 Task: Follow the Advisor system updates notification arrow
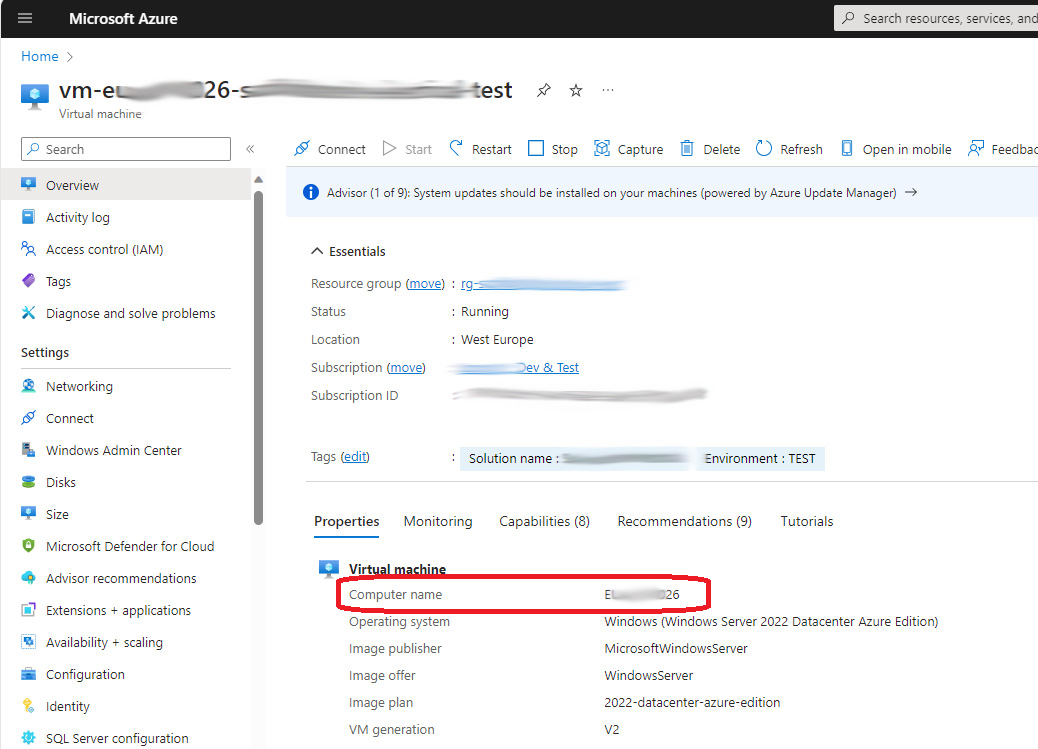pyautogui.click(x=910, y=192)
